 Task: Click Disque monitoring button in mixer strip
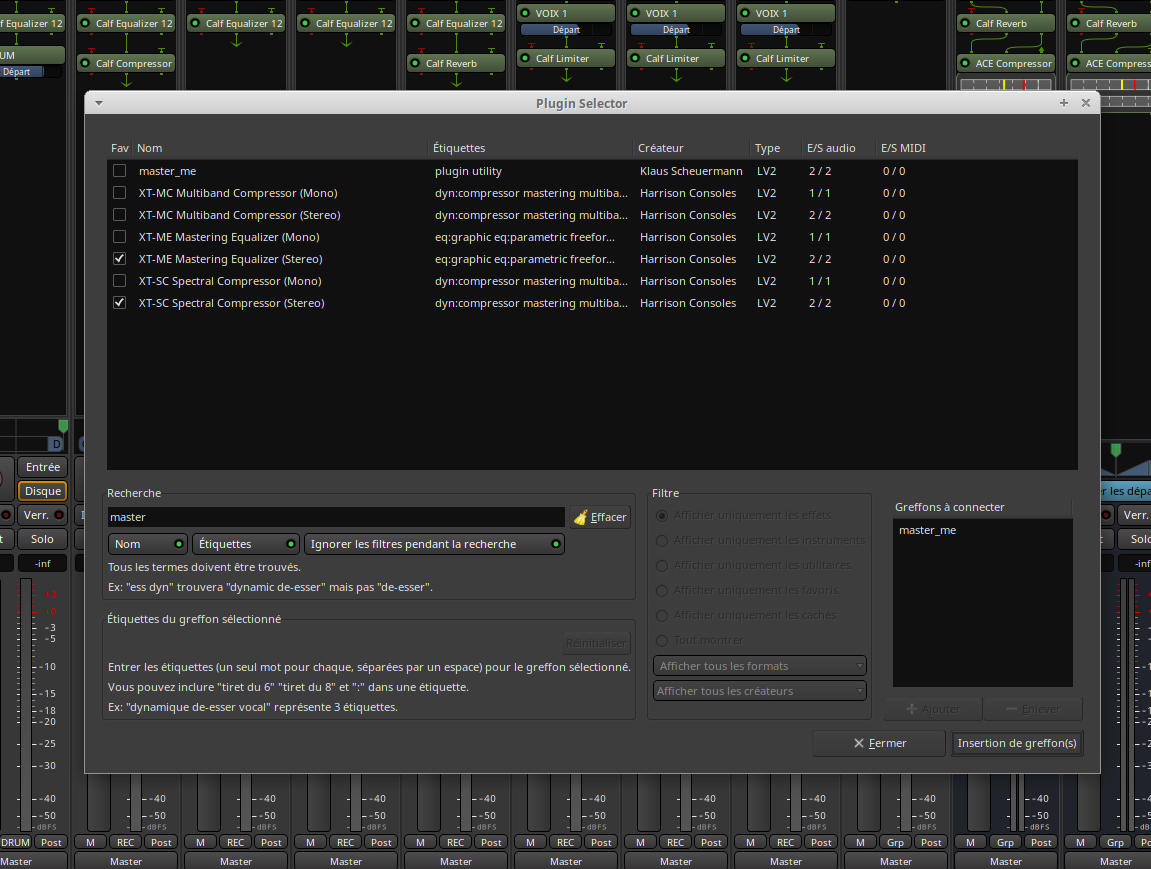coord(43,491)
